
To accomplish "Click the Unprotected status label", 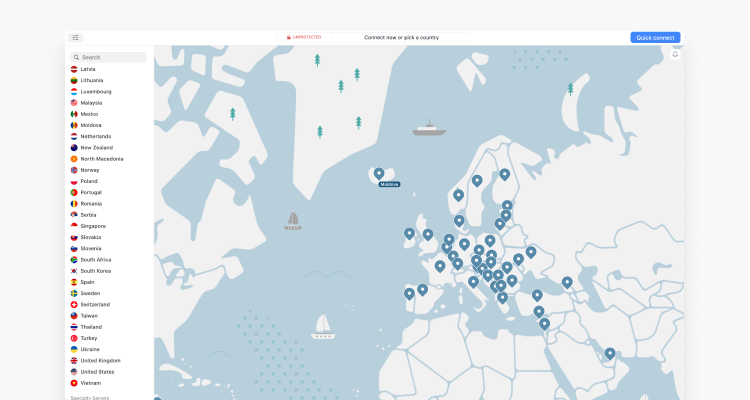I will click(x=304, y=37).
